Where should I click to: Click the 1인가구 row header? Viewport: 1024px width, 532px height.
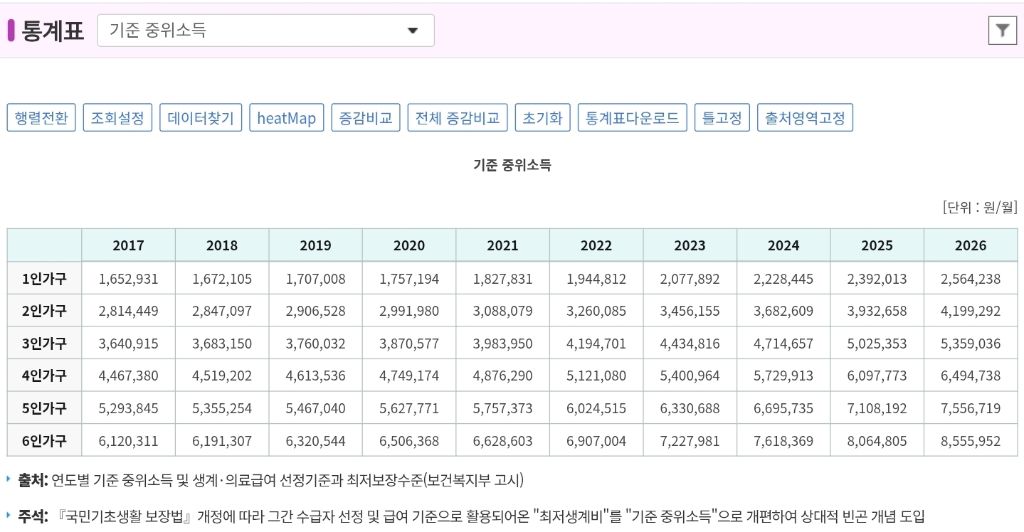pyautogui.click(x=44, y=279)
